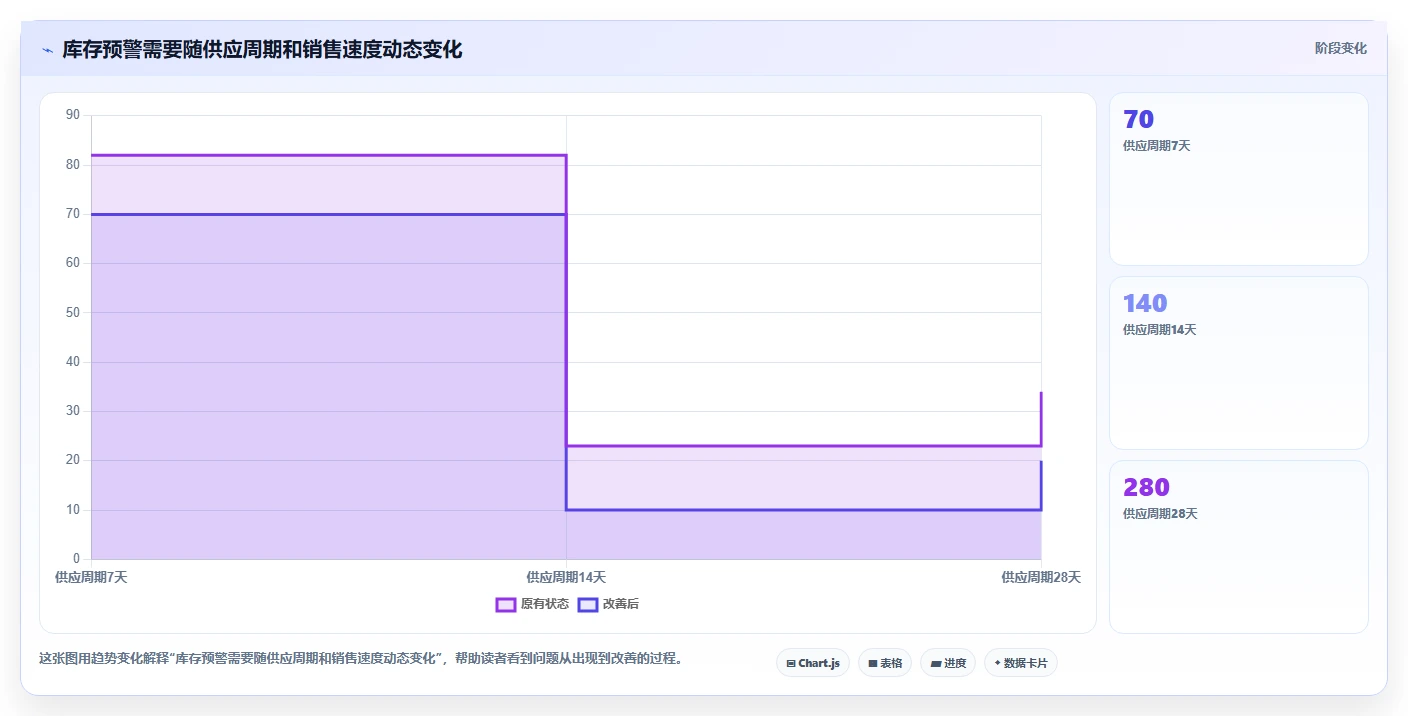The height and width of the screenshot is (716, 1408).
Task: Click y-axis tick label 90
Action: point(73,115)
